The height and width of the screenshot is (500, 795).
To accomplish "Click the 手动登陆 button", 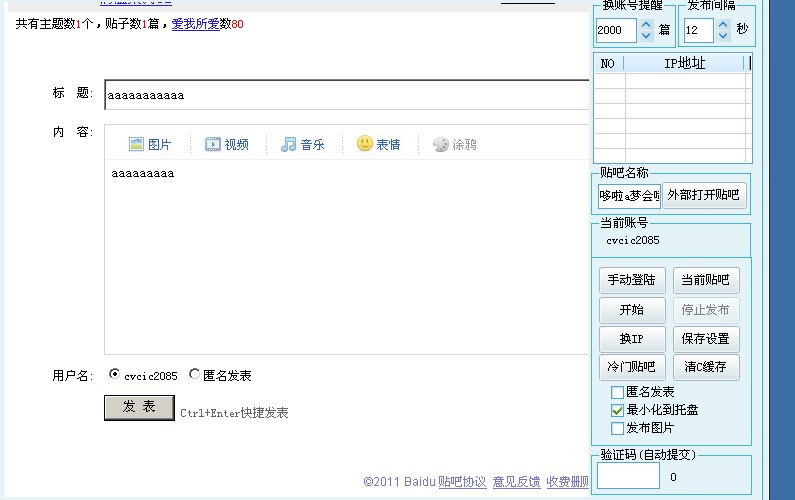I will 632,280.
